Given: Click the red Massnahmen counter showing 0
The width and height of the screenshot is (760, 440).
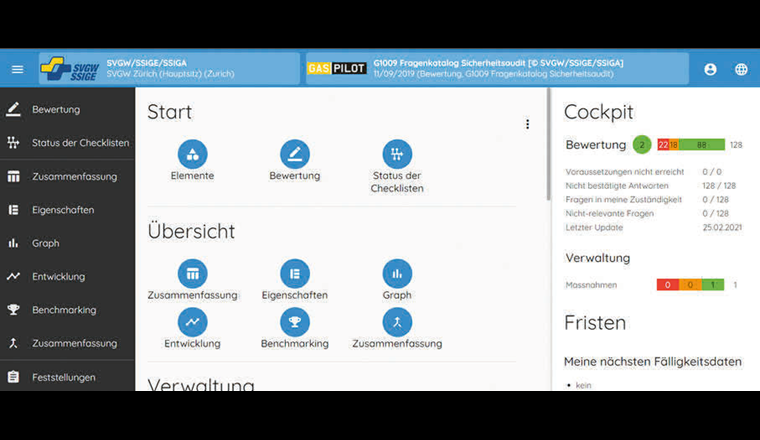Looking at the screenshot, I should 667,285.
